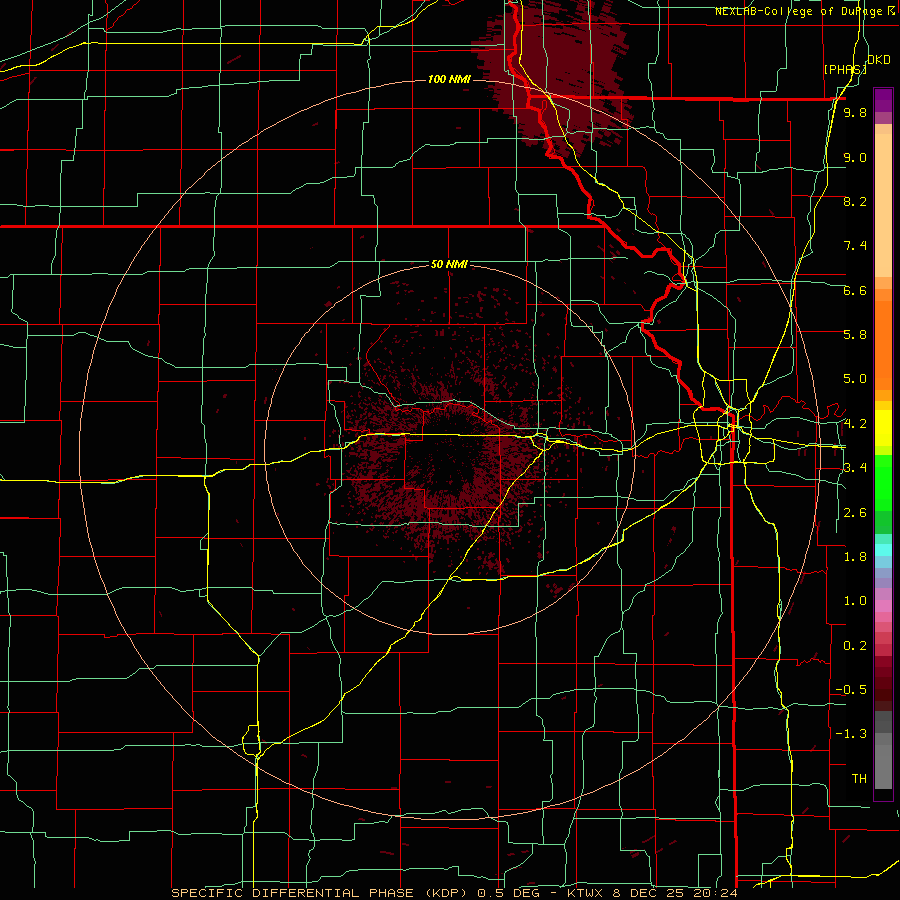Screen dimensions: 900x900
Task: Click the 9.0 scale value
Action: pyautogui.click(x=855, y=157)
